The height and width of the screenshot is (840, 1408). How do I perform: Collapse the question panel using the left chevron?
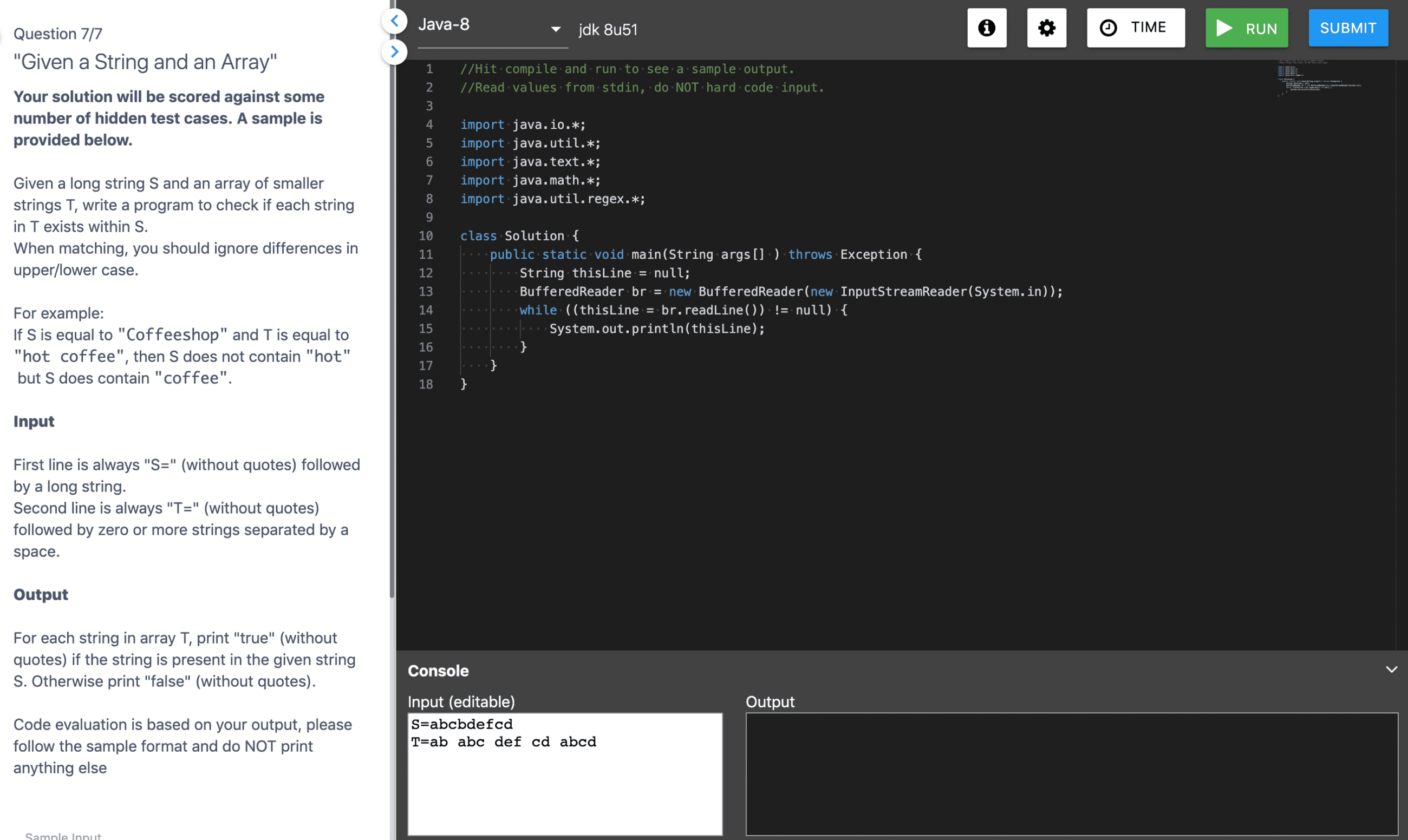click(395, 21)
